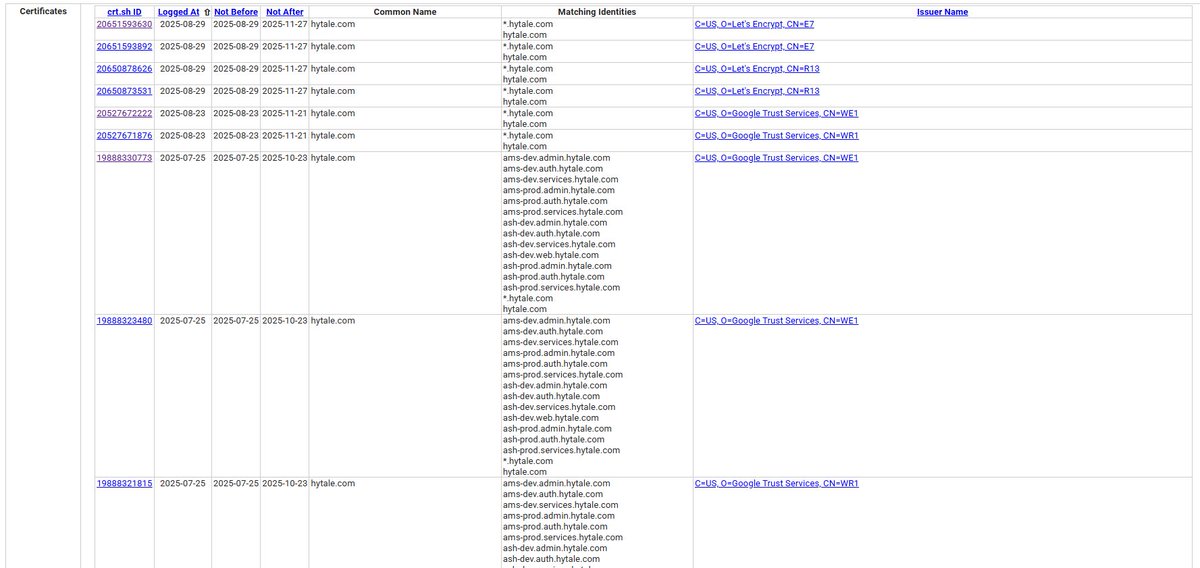Image resolution: width=1200 pixels, height=568 pixels.
Task: Open Let's Encrypt R13 issuer for 20650878626
Action: click(757, 69)
